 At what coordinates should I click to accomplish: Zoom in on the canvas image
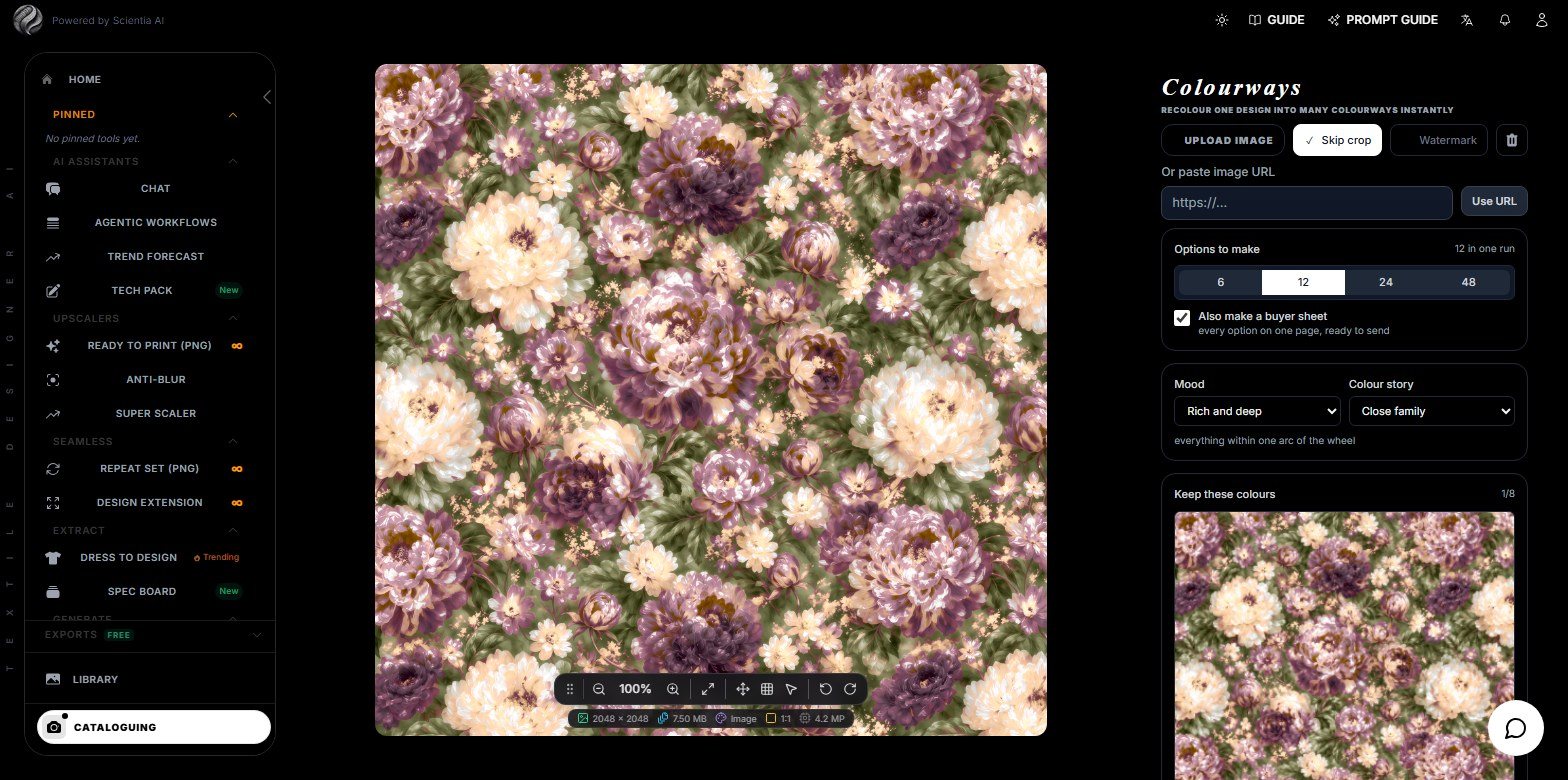click(x=673, y=689)
